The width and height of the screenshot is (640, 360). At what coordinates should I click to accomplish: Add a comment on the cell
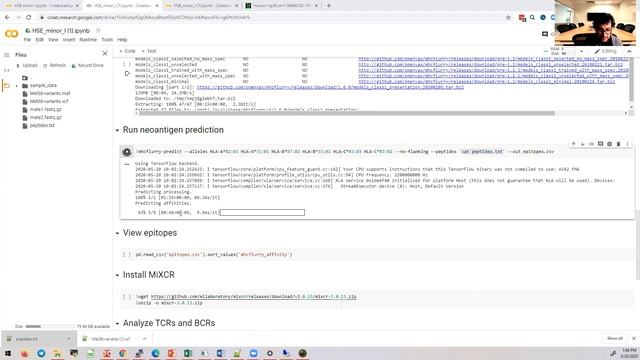pos(600,144)
